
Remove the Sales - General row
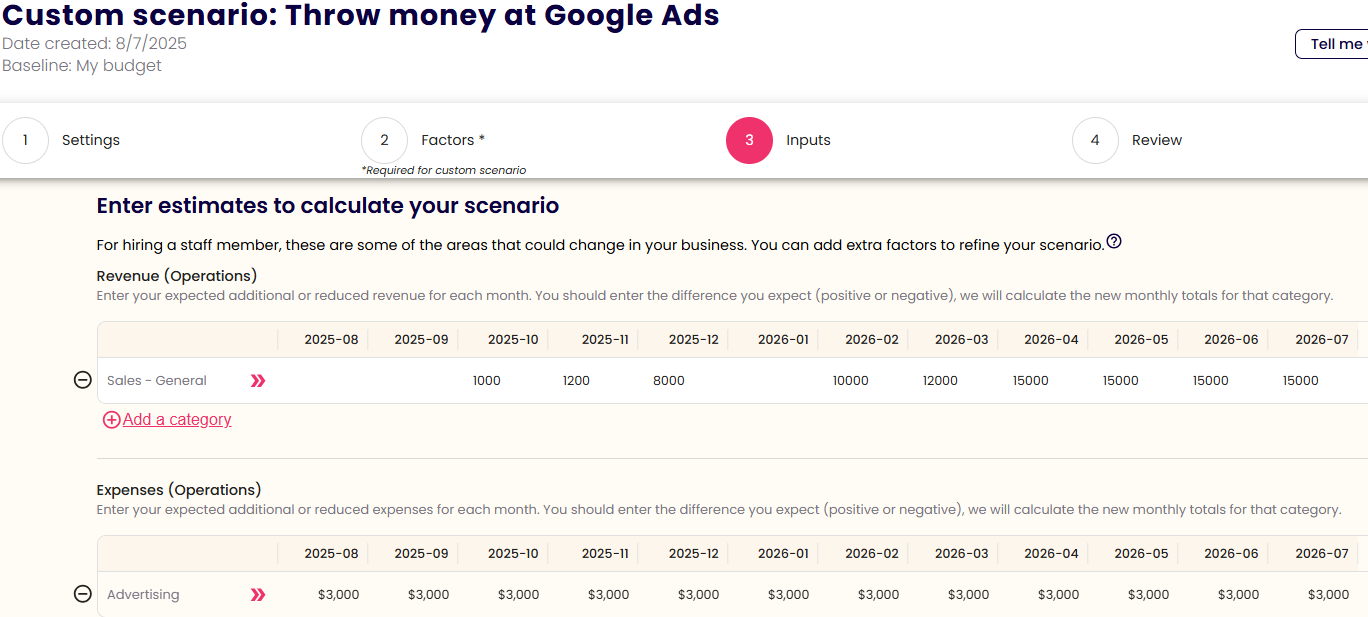(83, 380)
